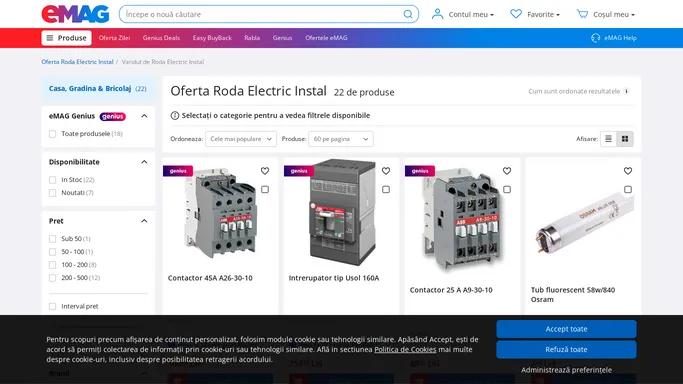
Task: Check the Sub 50 price filter
Action: 53,239
